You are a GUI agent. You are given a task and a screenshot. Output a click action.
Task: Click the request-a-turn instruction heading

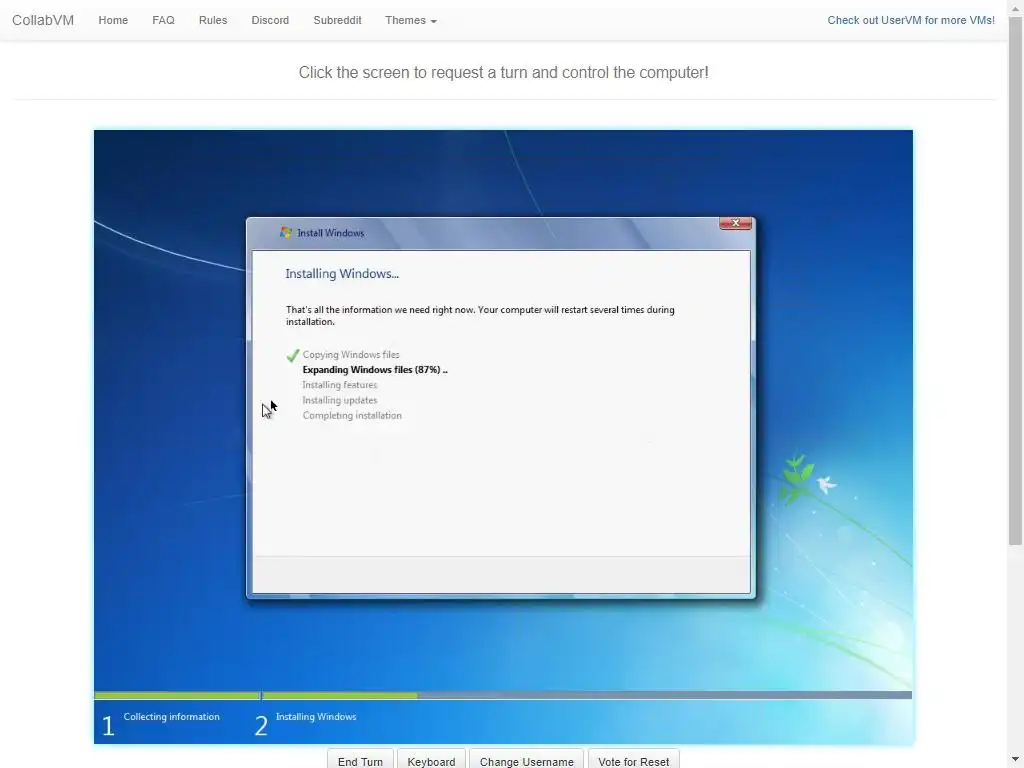504,72
